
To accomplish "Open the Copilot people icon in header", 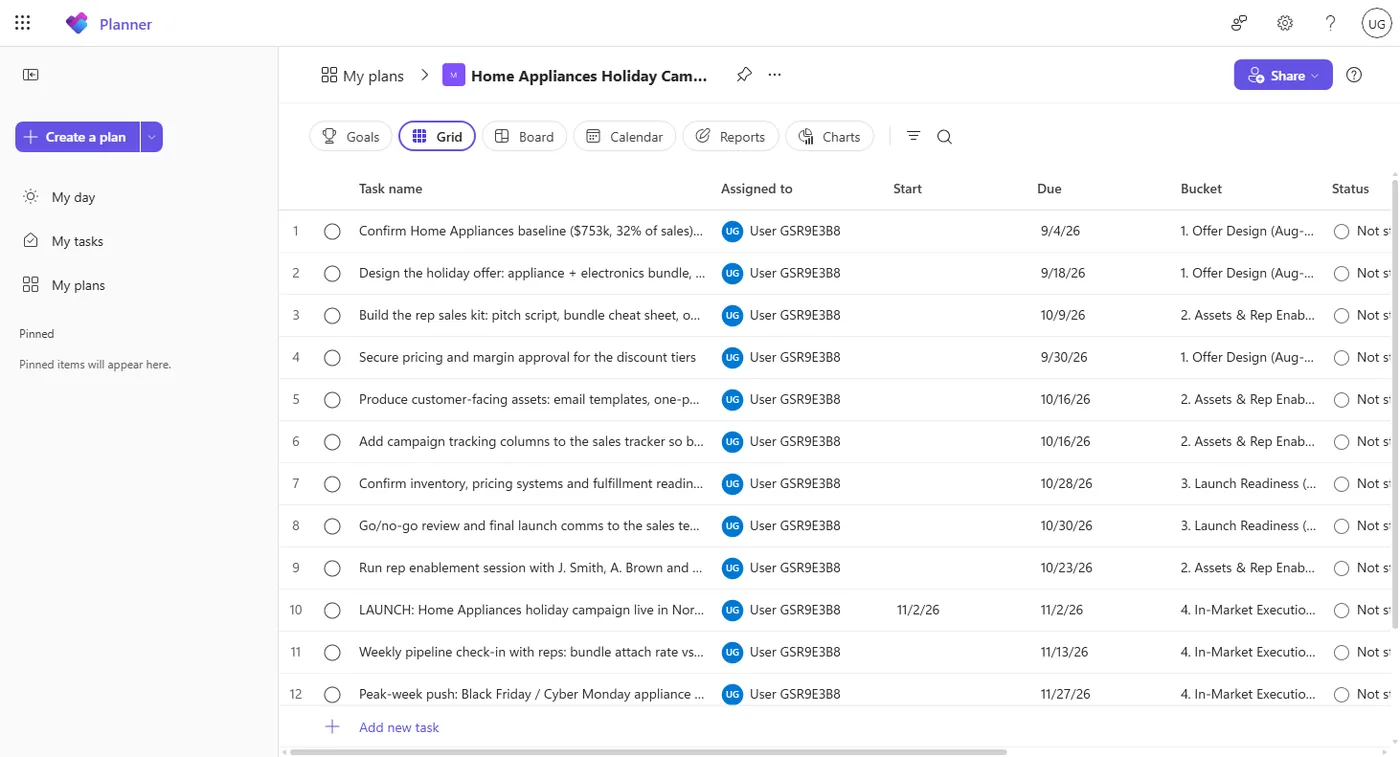I will (x=1239, y=23).
